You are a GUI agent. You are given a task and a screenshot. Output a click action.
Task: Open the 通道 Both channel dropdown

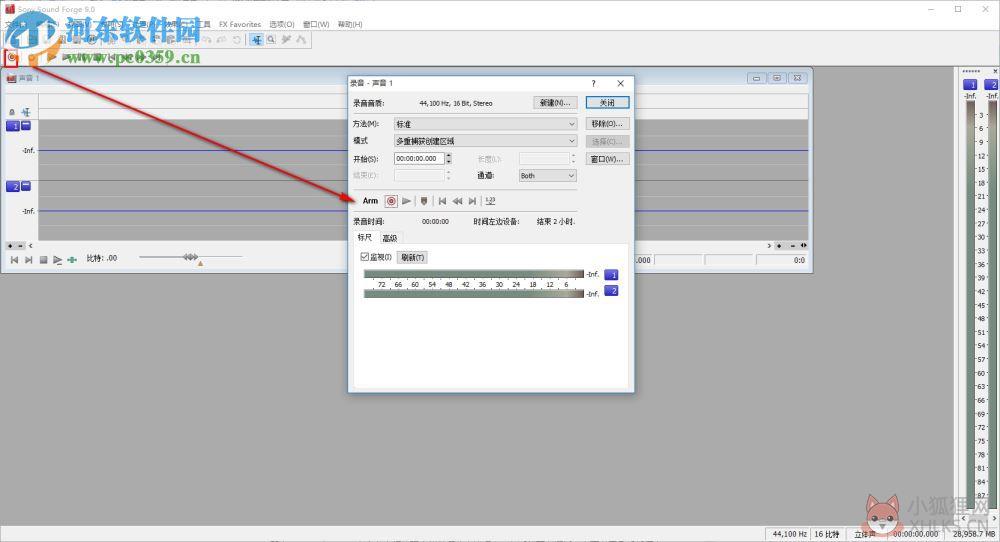point(547,175)
